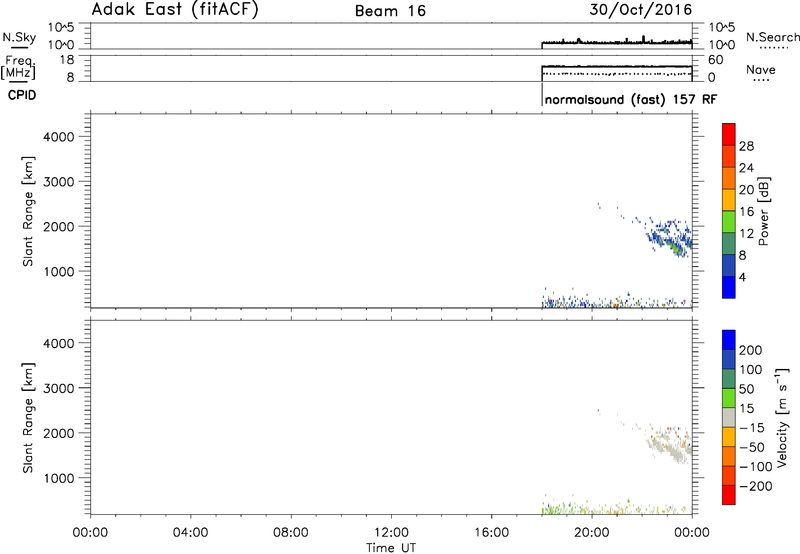Click the 'Nave' legend label
The image size is (800, 554).
760,69
